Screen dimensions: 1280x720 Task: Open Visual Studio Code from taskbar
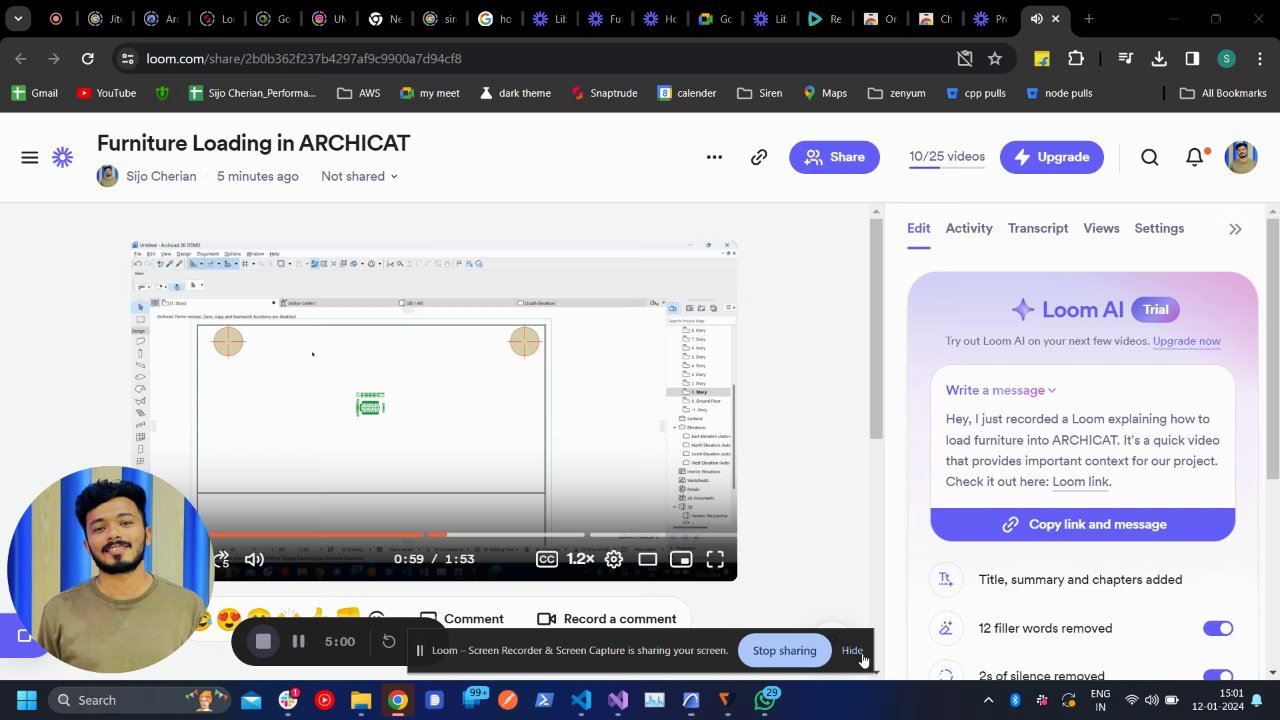pos(581,700)
